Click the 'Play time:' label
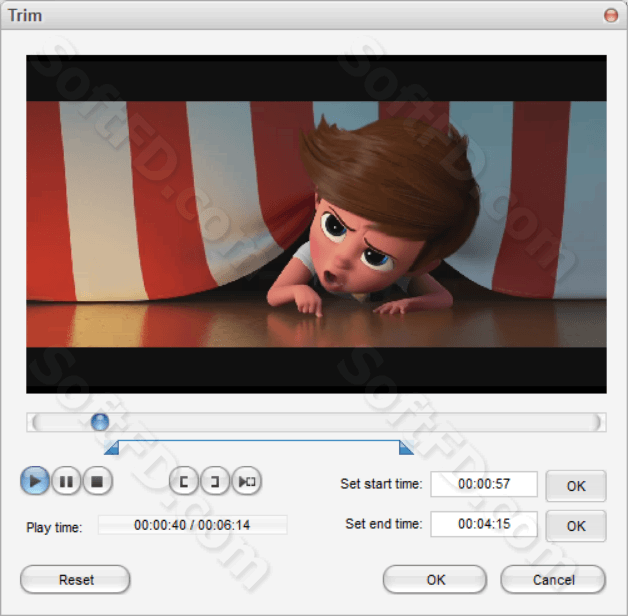The height and width of the screenshot is (616, 628). click(54, 527)
